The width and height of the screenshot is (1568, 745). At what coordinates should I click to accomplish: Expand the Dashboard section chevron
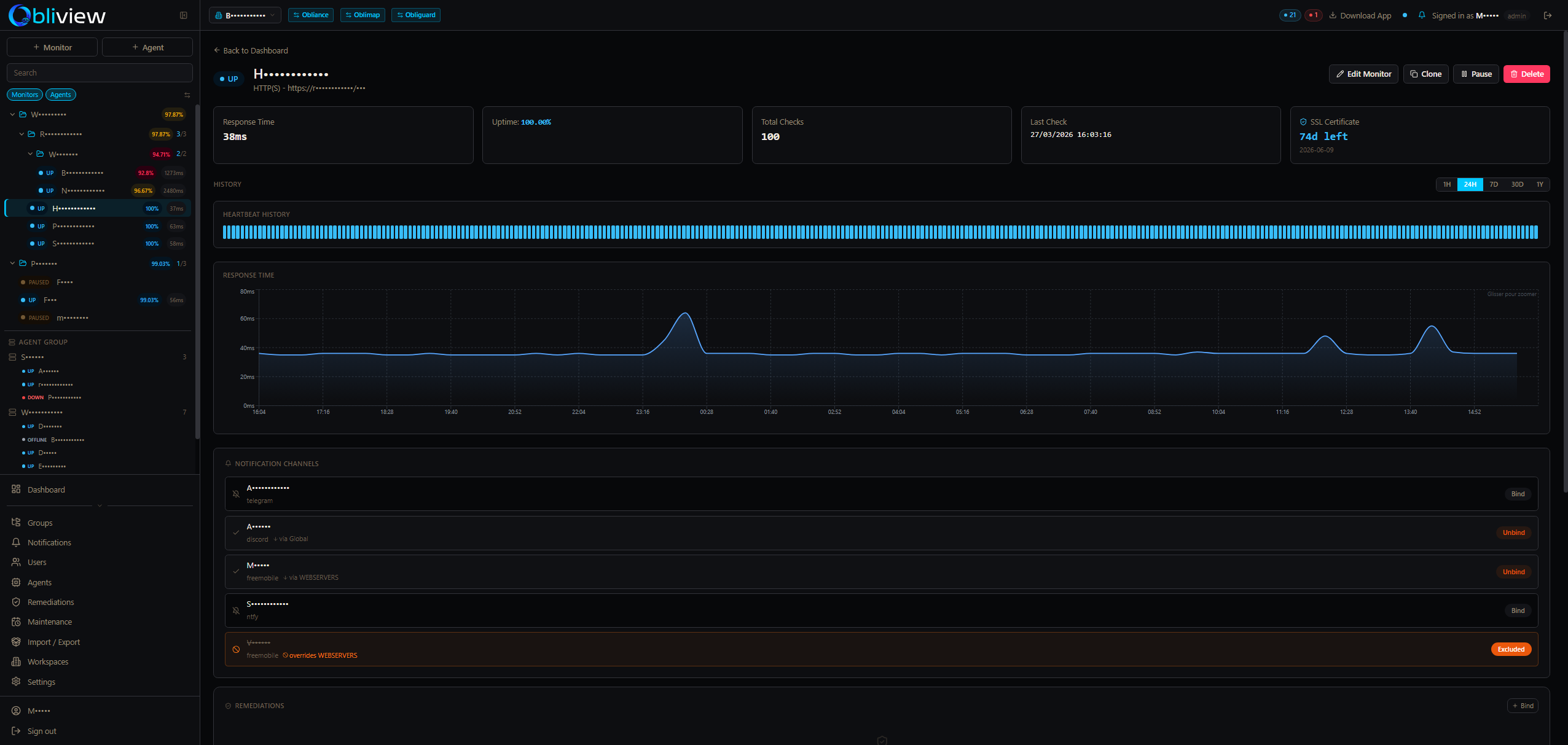pyautogui.click(x=100, y=505)
